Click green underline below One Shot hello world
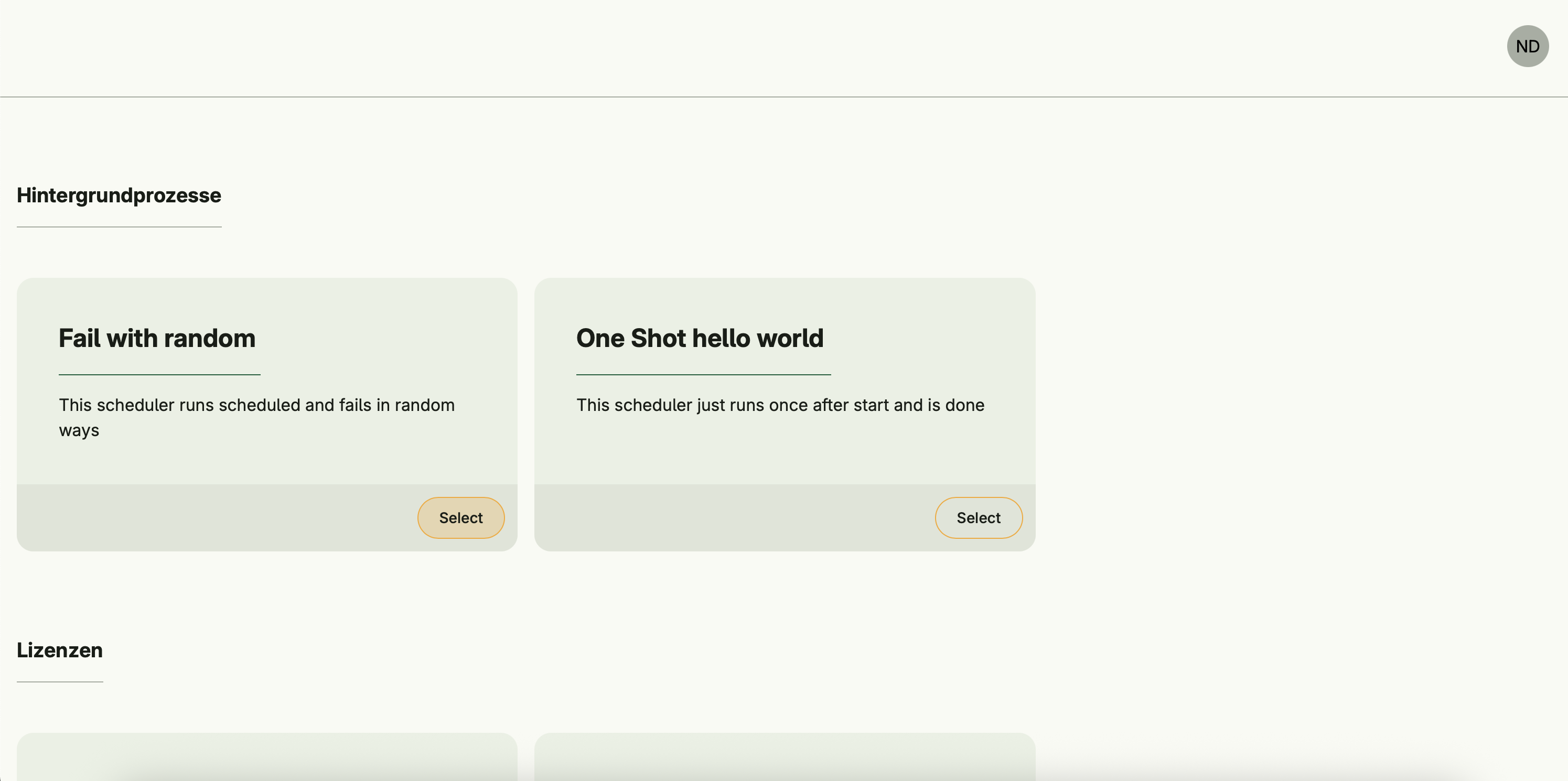This screenshot has width=1568, height=781. [x=703, y=375]
